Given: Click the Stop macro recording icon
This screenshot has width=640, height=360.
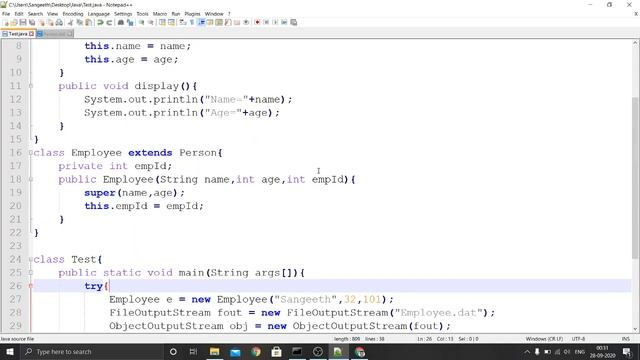Looking at the screenshot, I should [266, 22].
